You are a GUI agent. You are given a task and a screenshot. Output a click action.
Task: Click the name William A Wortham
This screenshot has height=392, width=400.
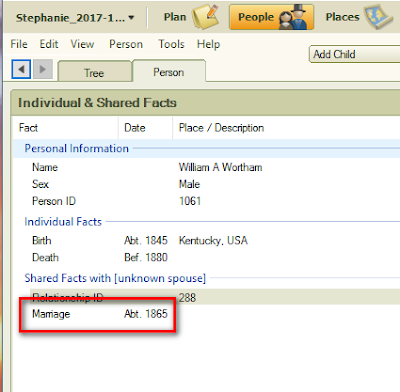[220, 167]
